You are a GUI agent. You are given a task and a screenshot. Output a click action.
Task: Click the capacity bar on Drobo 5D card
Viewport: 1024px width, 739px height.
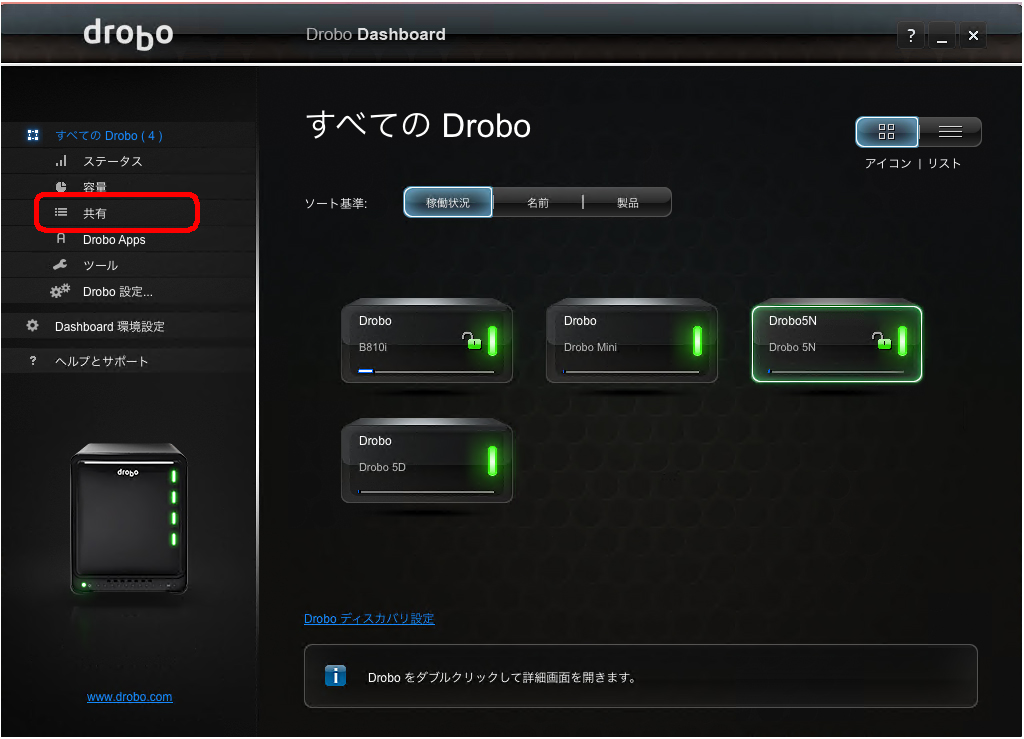pos(426,492)
